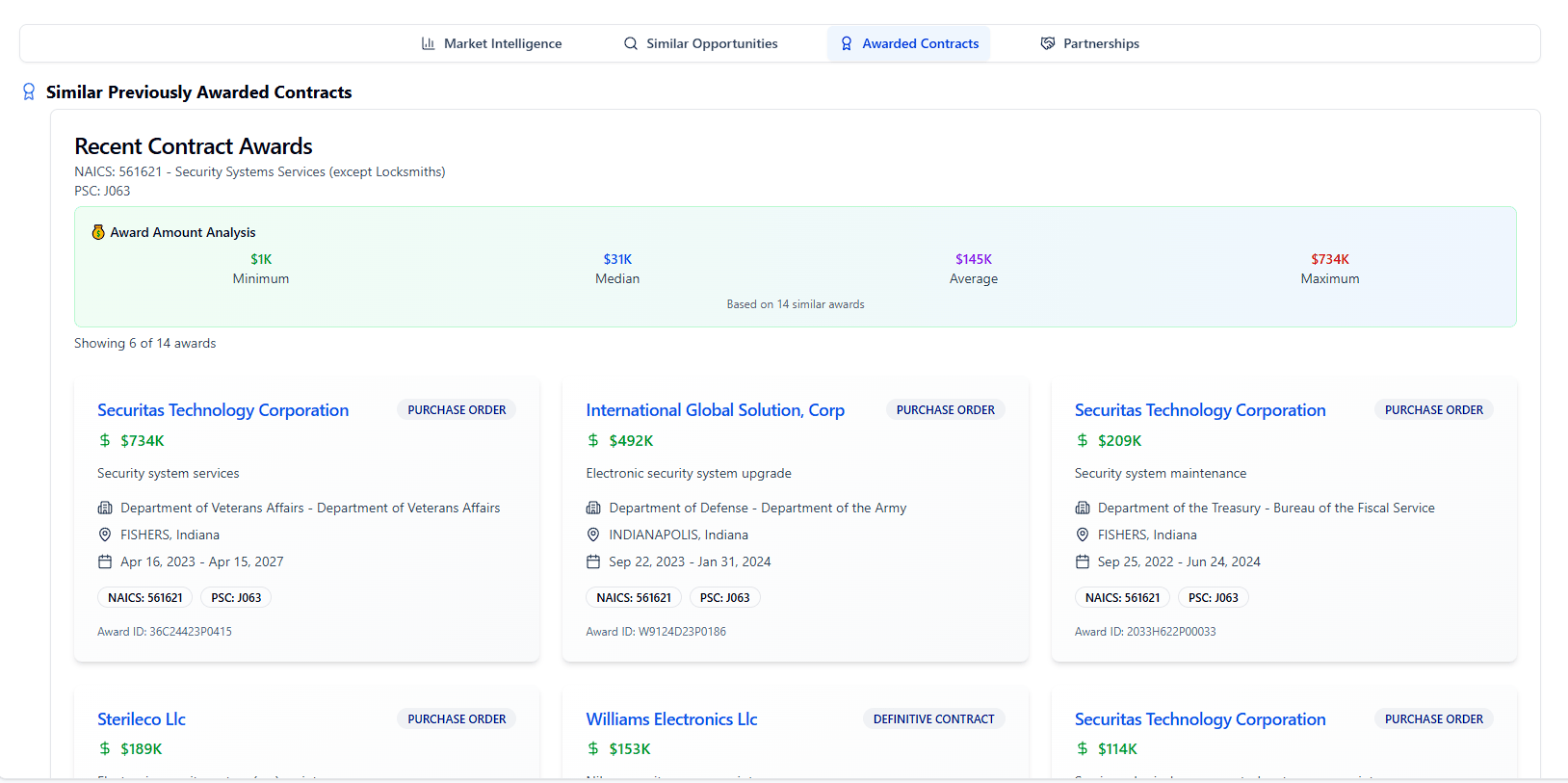Click the PURCHASE ORDER badge on the $209K award

coord(1434,410)
